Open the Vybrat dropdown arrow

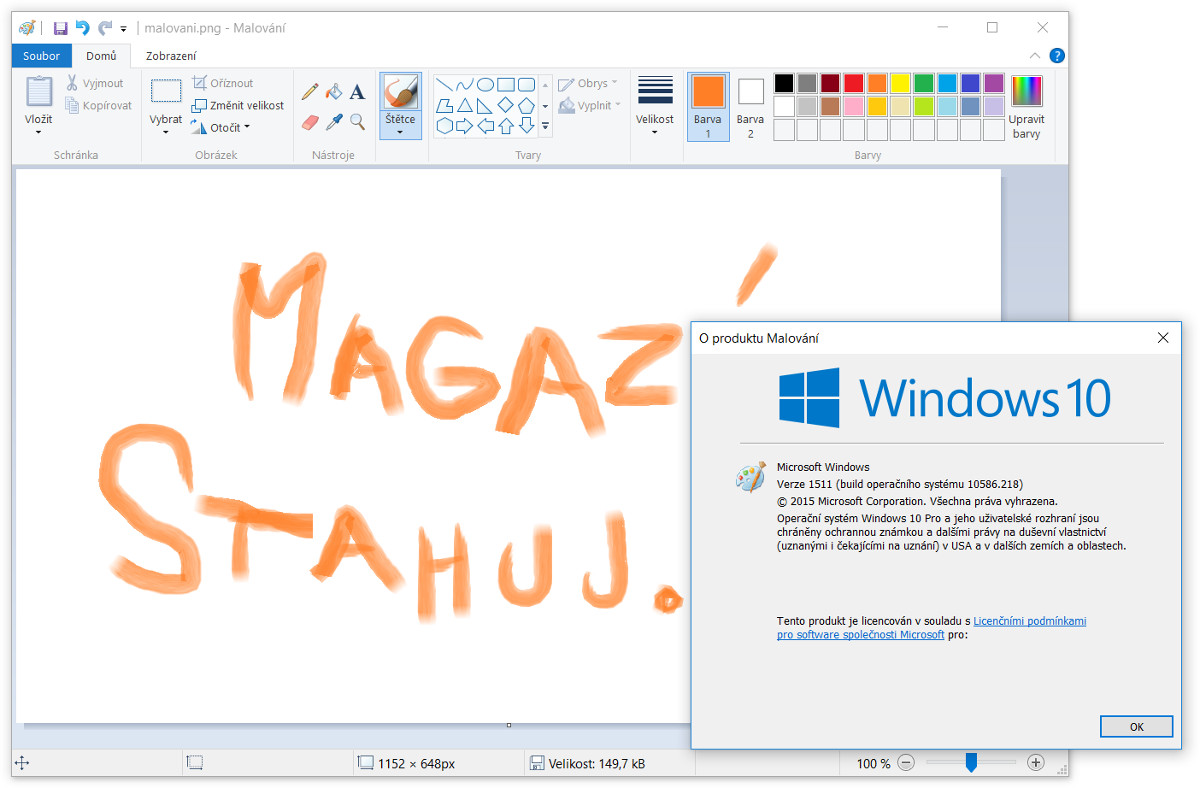pos(166,131)
